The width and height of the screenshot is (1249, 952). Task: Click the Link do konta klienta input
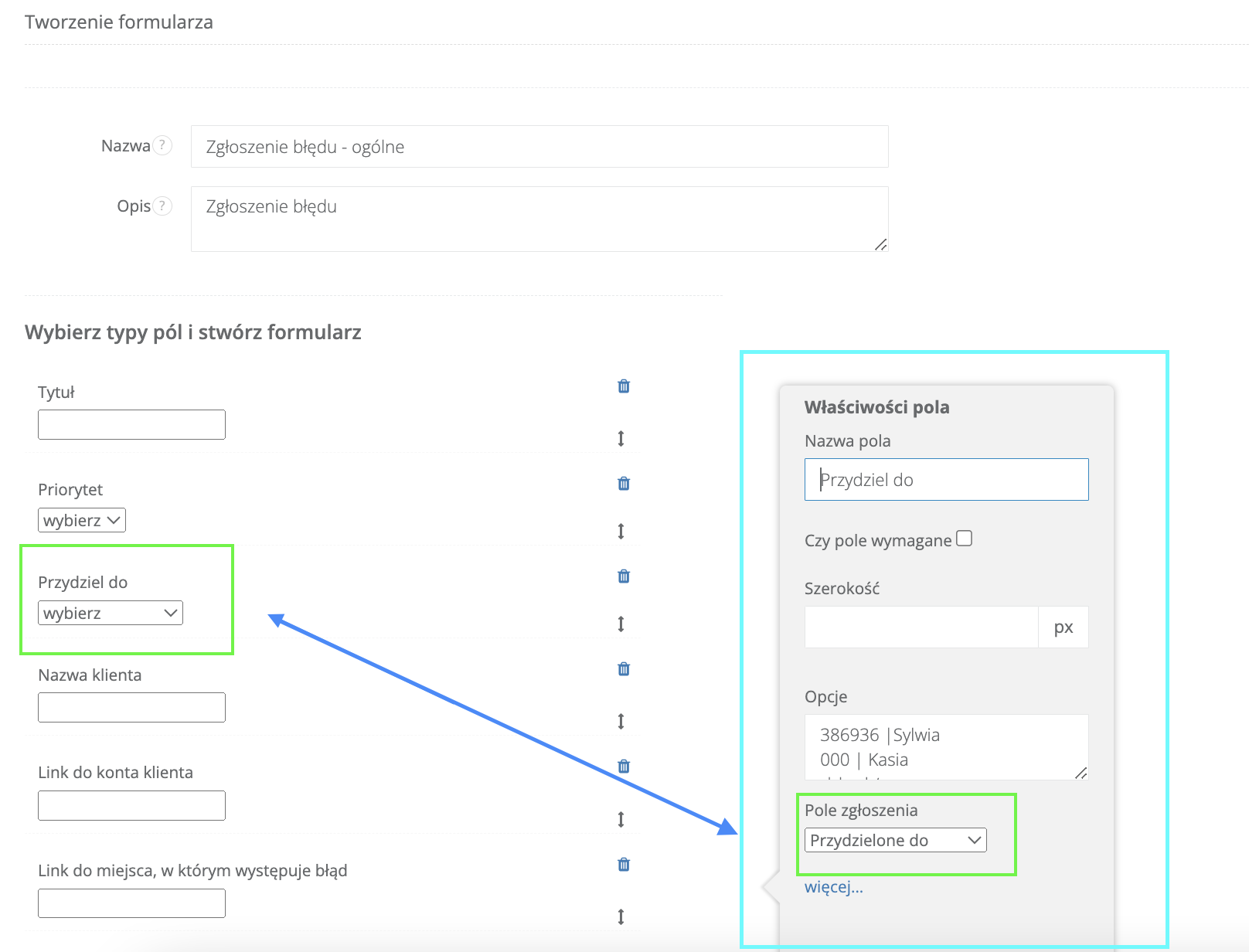[131, 805]
